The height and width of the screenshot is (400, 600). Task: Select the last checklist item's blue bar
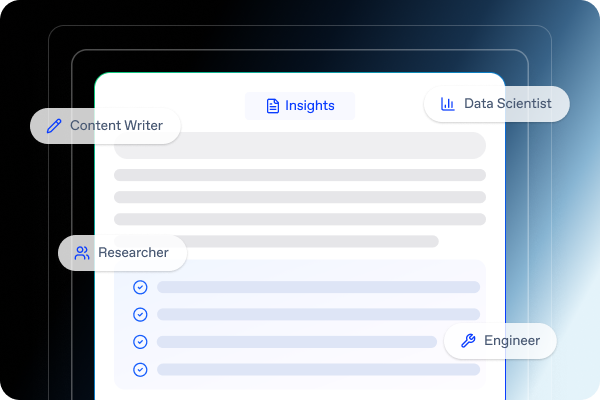tap(318, 369)
